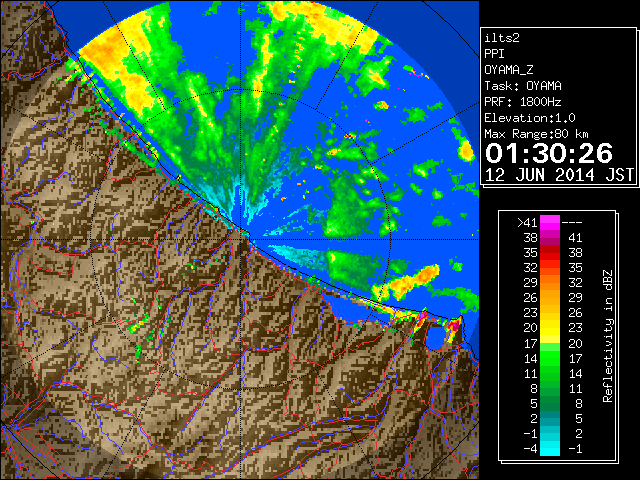Click the '-4' legend label
The image size is (640, 480).
(x=530, y=449)
